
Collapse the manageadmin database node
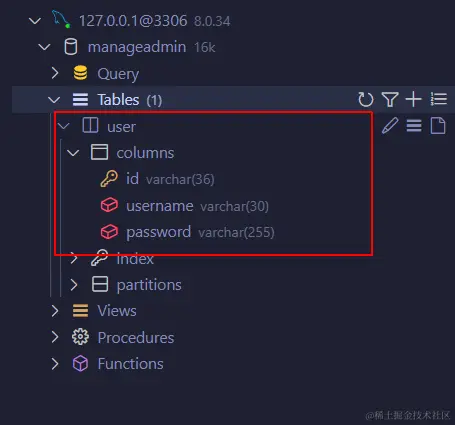coord(44,47)
